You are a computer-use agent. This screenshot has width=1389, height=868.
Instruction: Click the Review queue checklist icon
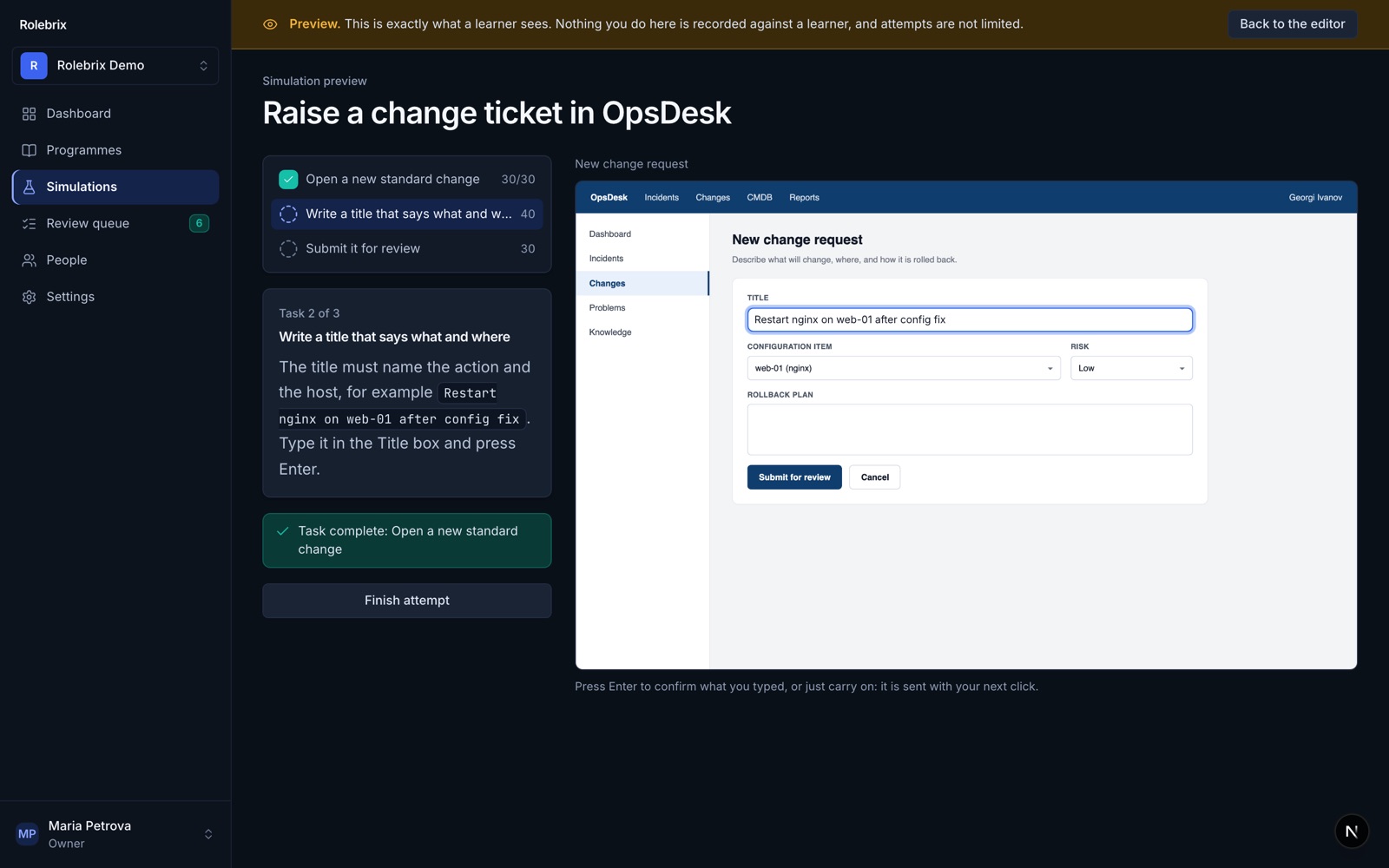coord(29,223)
